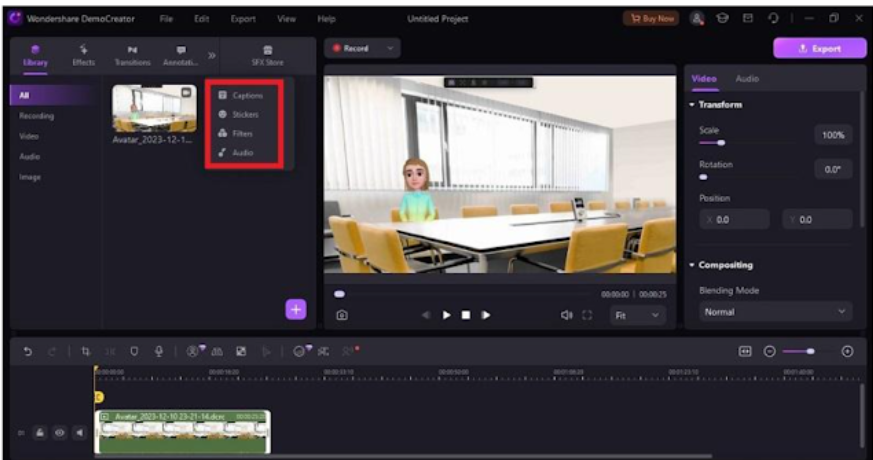This screenshot has height=460, width=873.
Task: Click the Rotation slider handle
Action: pos(703,177)
